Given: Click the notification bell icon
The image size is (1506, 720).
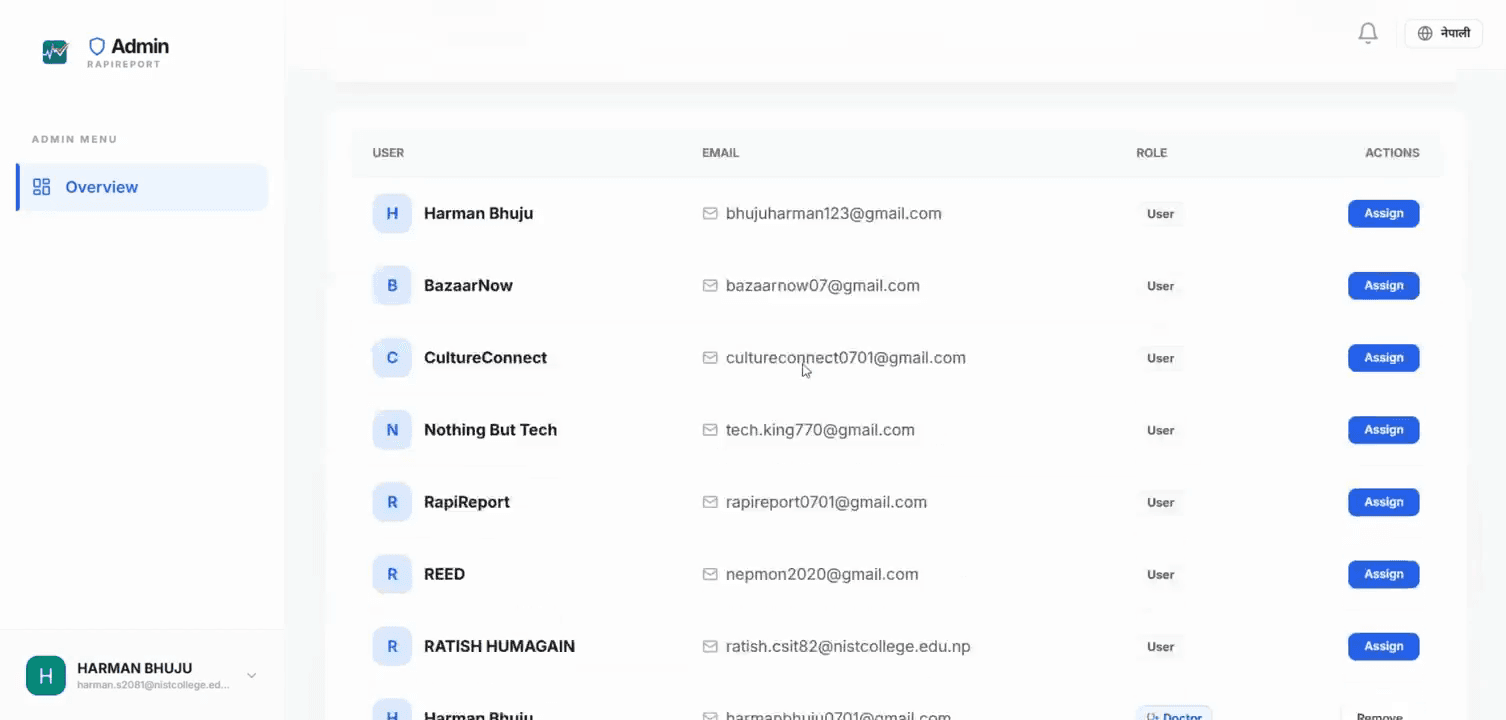Looking at the screenshot, I should tap(1368, 33).
